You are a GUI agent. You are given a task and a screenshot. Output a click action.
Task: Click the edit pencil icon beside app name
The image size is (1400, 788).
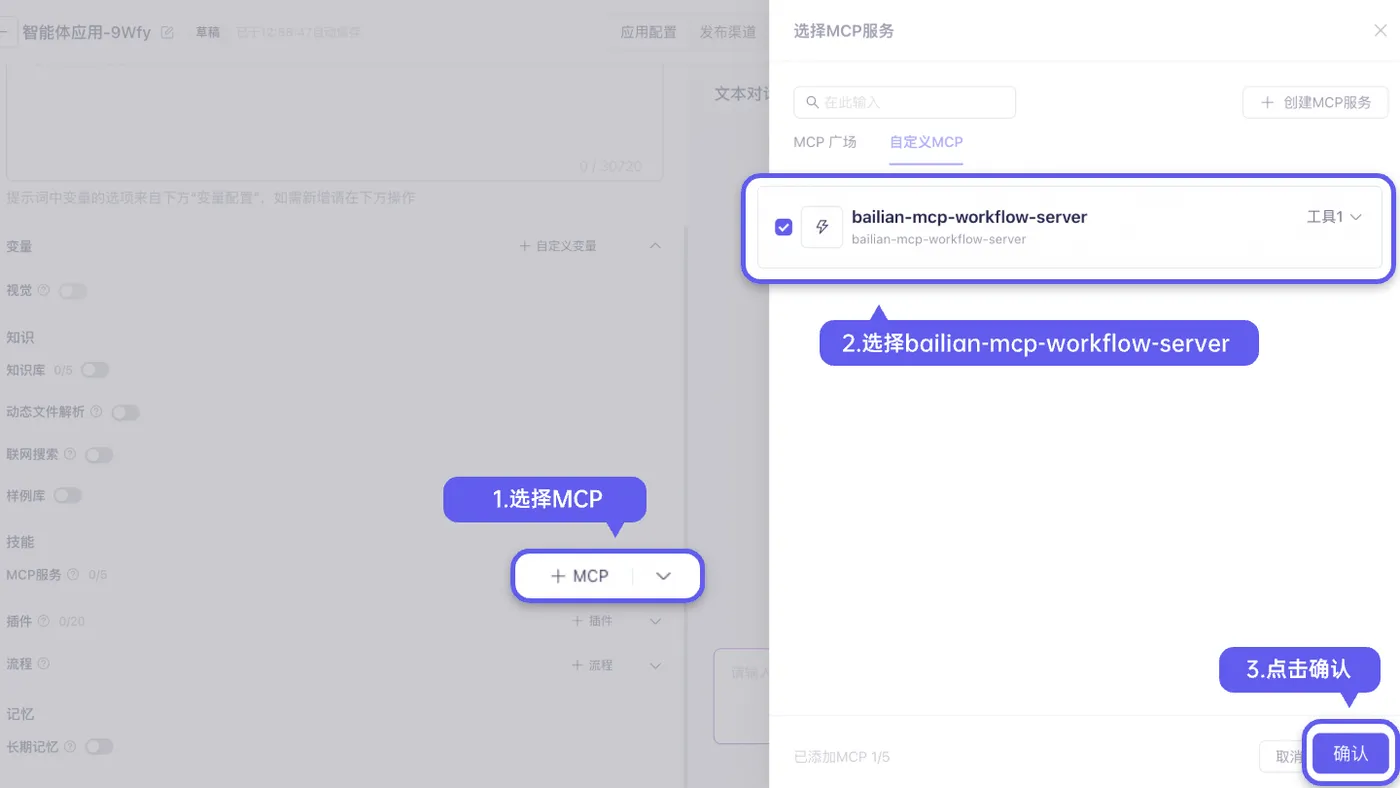[x=167, y=32]
